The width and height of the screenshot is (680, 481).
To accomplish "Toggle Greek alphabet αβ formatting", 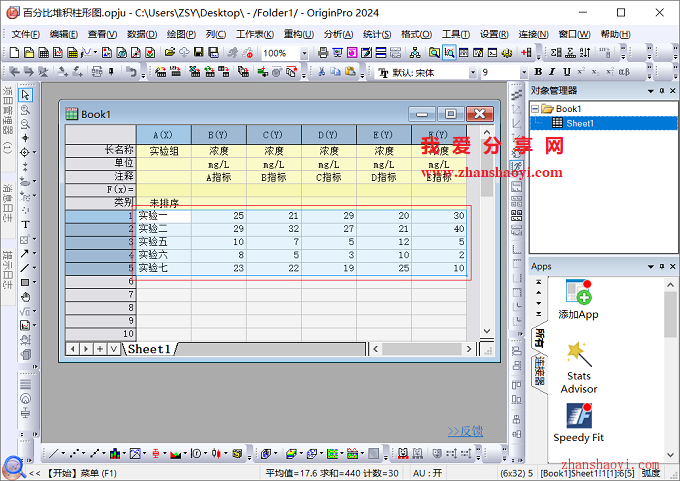I will tap(624, 72).
